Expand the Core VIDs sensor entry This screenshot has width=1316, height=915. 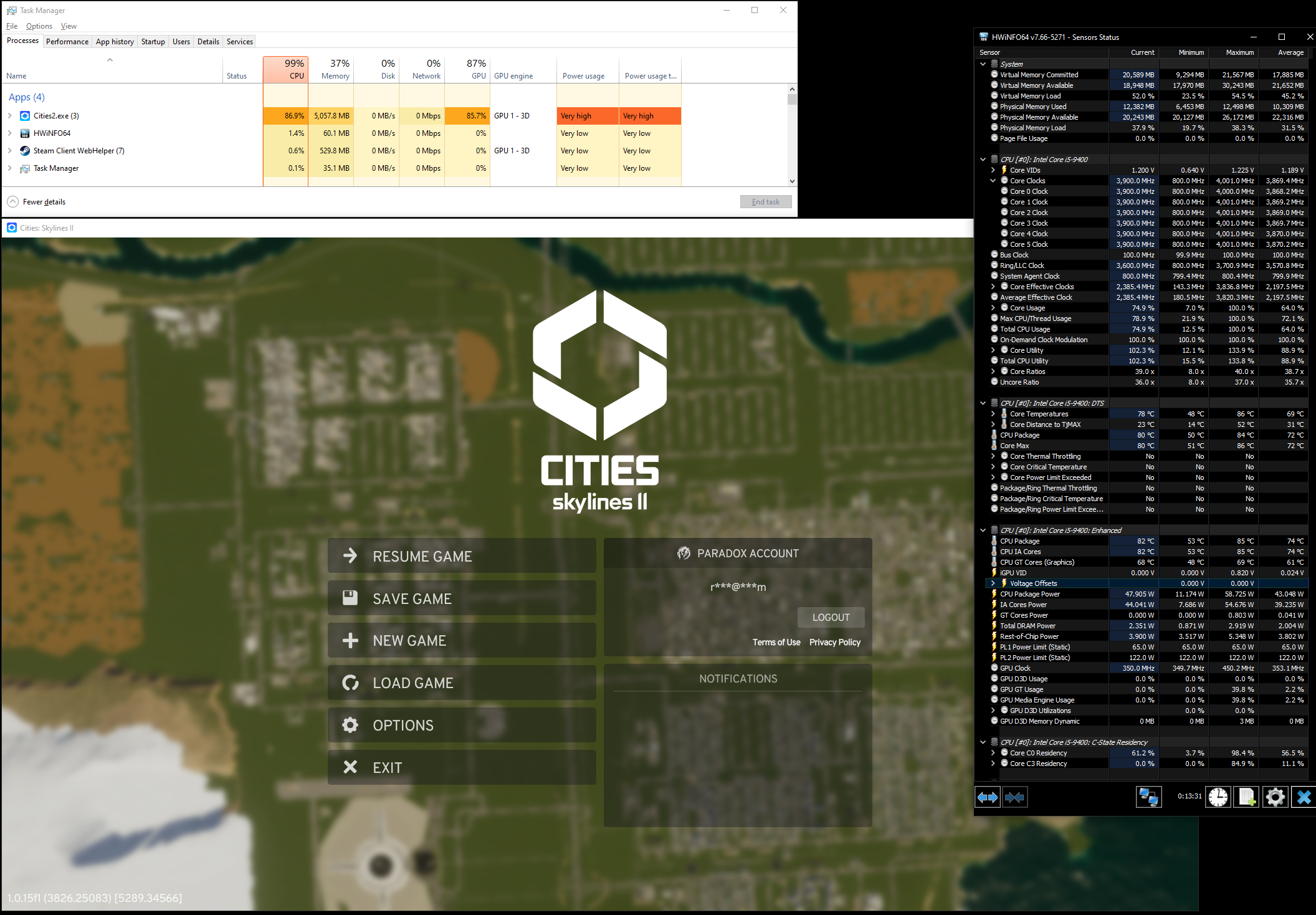pyautogui.click(x=993, y=170)
